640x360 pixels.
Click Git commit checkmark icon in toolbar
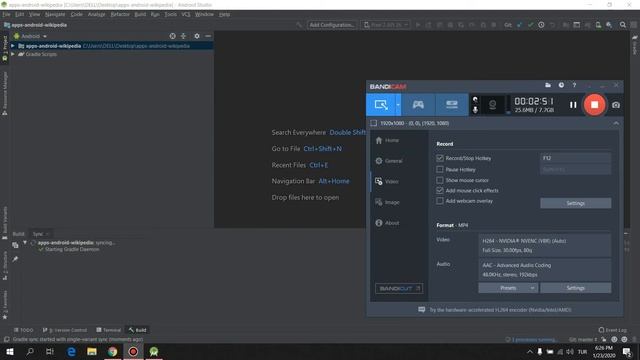[x=530, y=25]
